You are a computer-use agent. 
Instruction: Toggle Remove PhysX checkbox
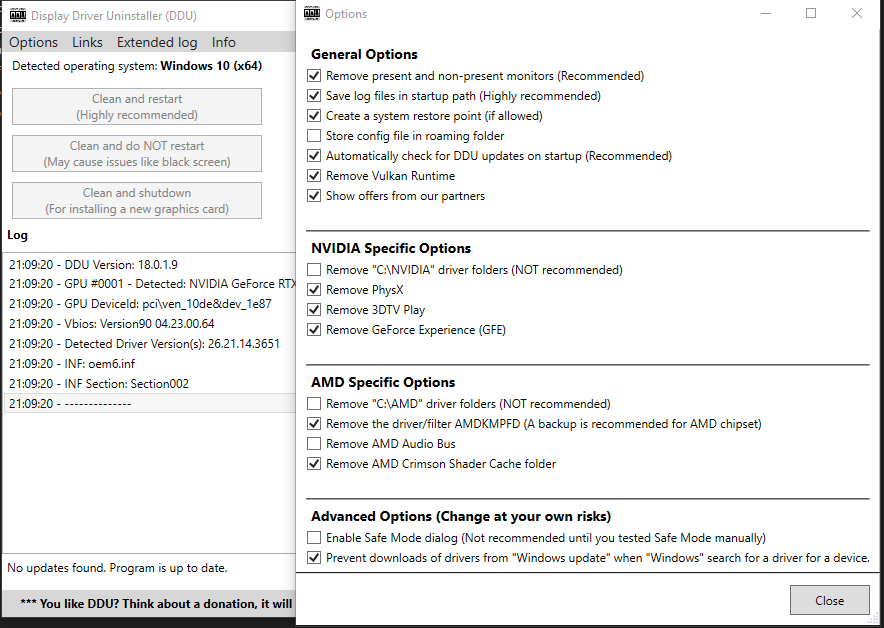tap(314, 290)
